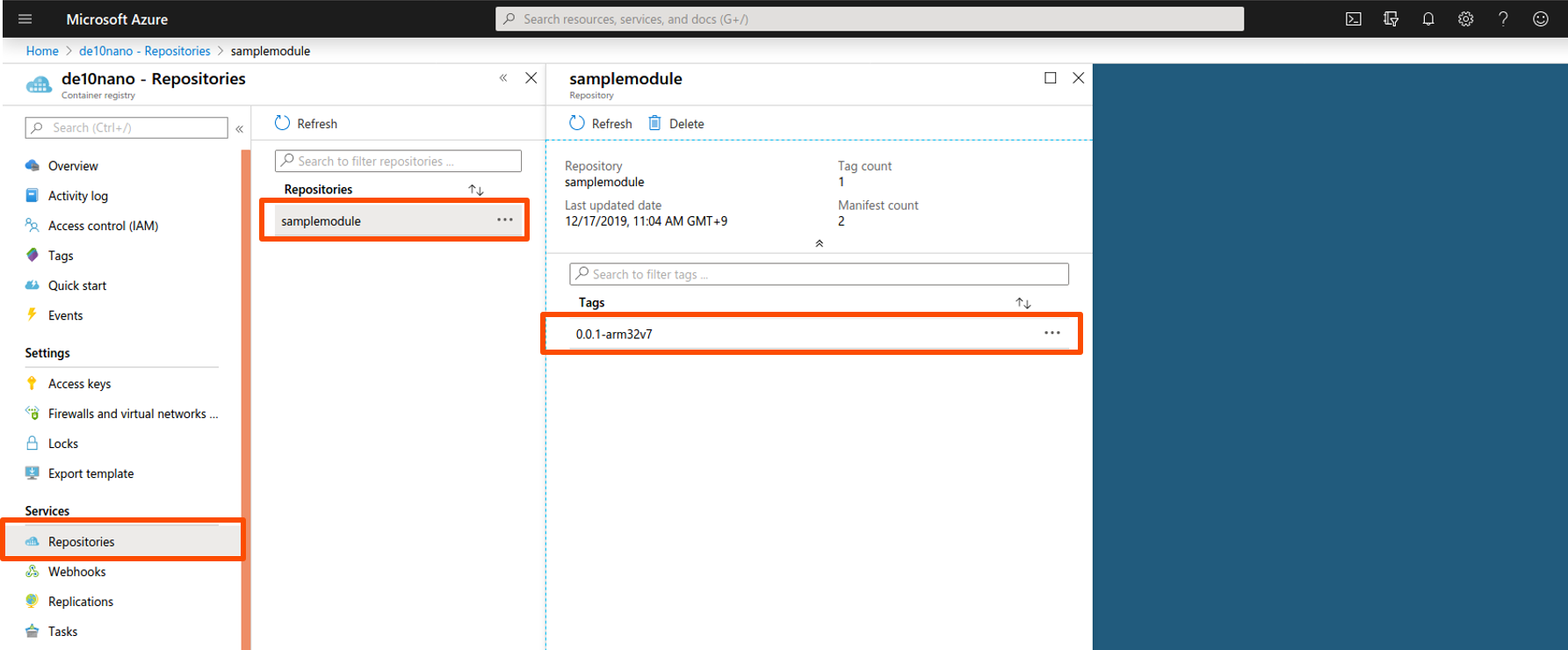
Task: Click the Quick start icon
Action: [x=33, y=285]
